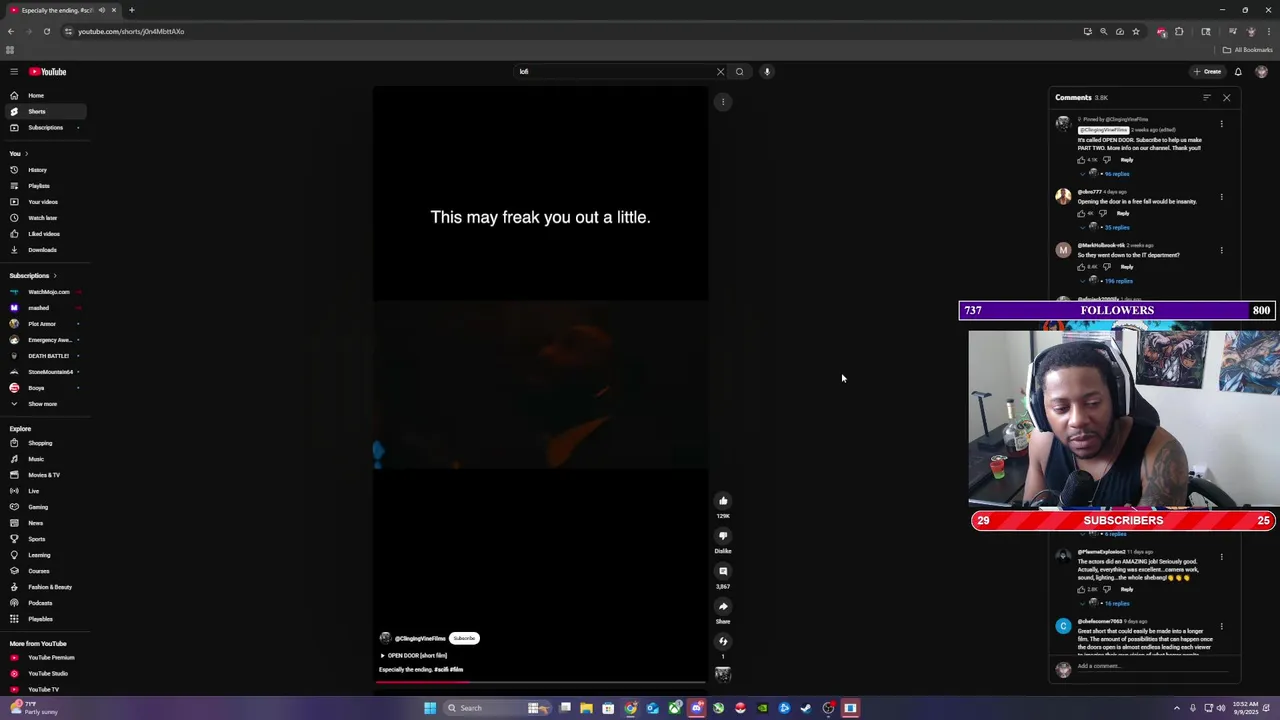Open options for the free fall comment
This screenshot has width=1280, height=720.
pyautogui.click(x=1221, y=197)
